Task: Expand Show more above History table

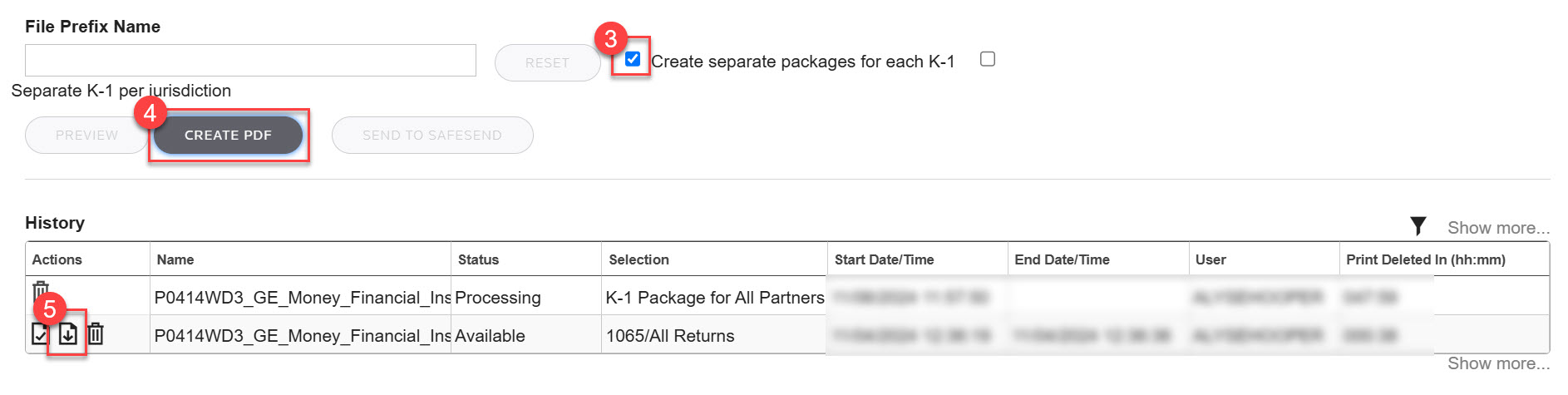Action: [1498, 228]
